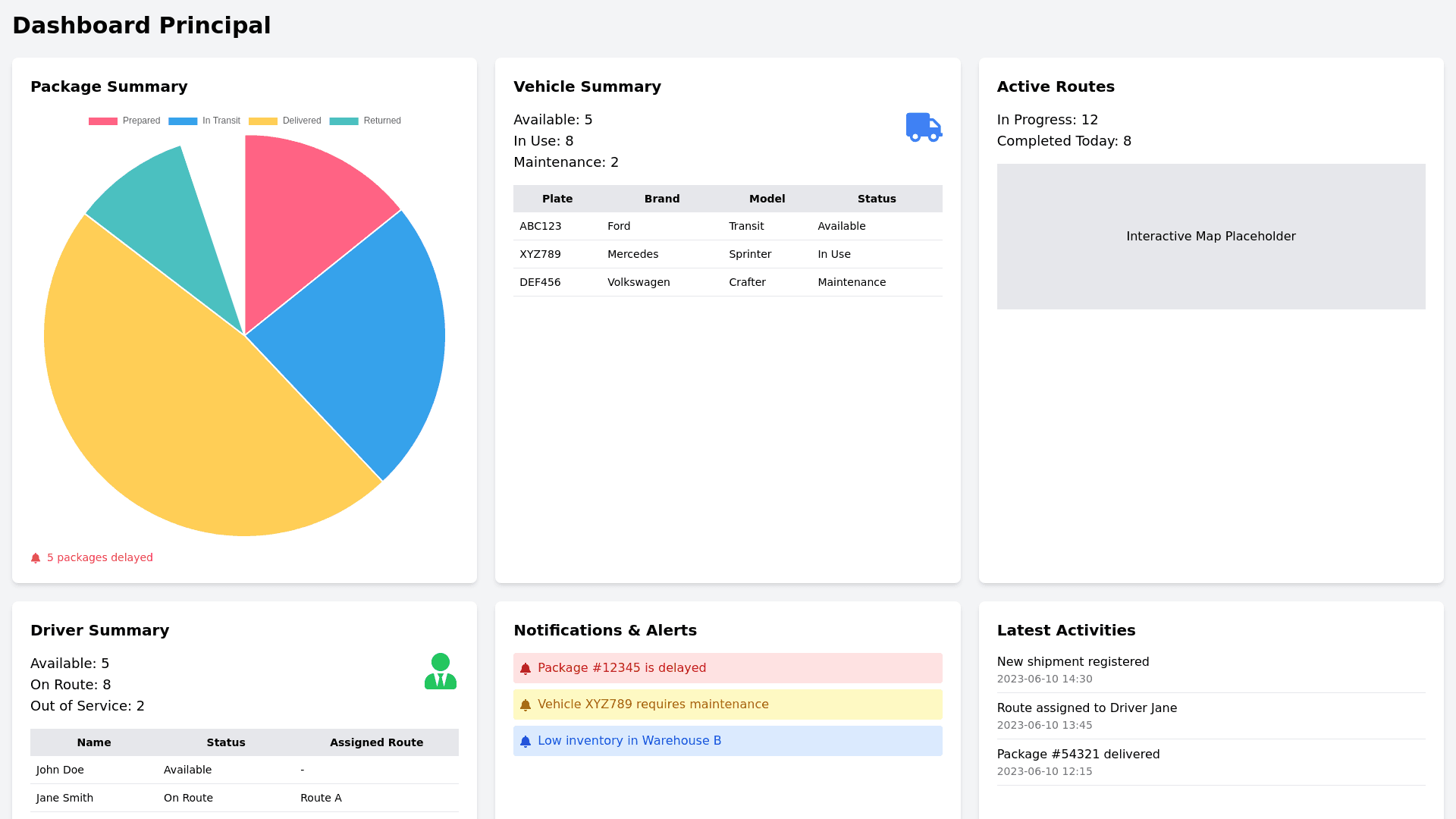Open Vehicle XYZ789 requires maintenance notification
This screenshot has height=819, width=1456.
653,704
